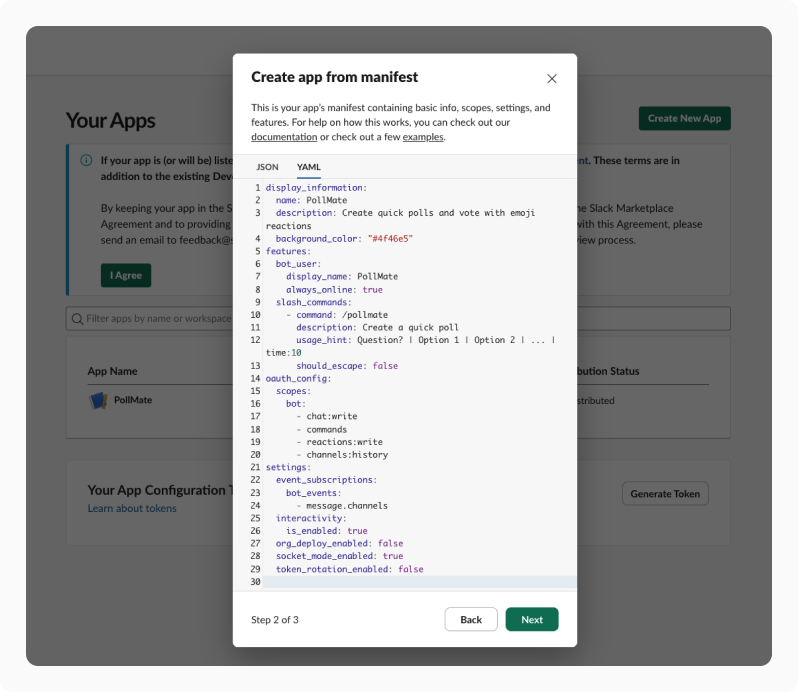Image resolution: width=798 pixels, height=692 pixels.
Task: Select the YAML tab
Action: click(308, 167)
